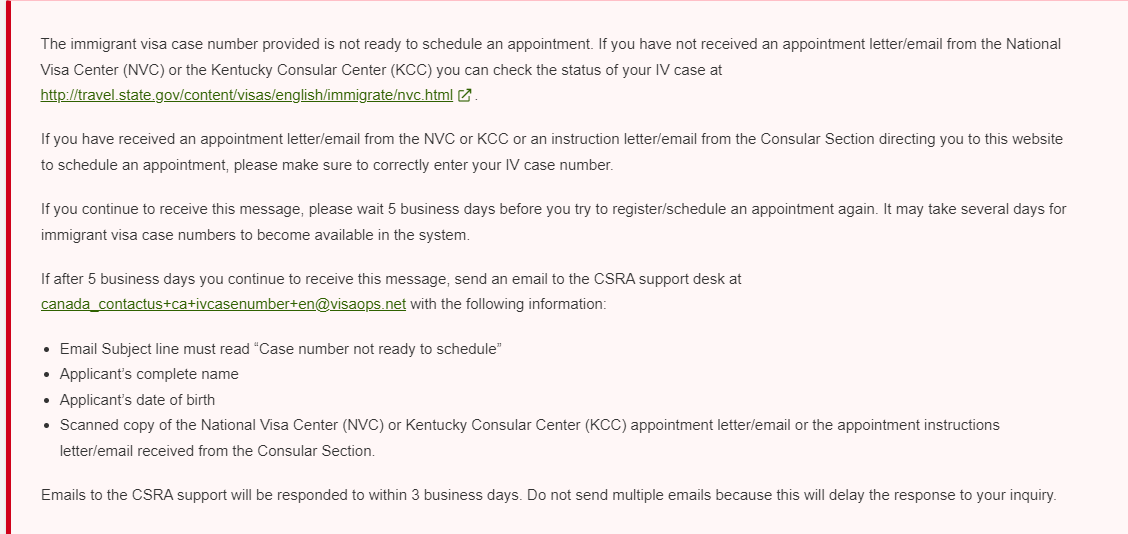Select the "Applicant's date of birth" bullet text
This screenshot has width=1128, height=534.
137,399
